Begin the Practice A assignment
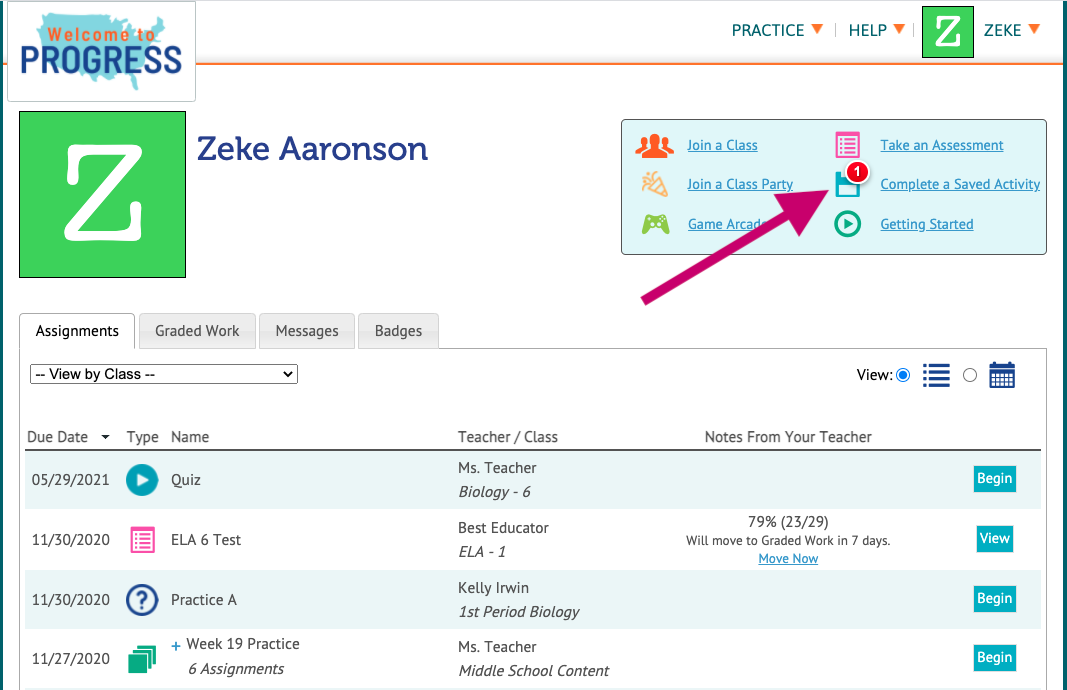The height and width of the screenshot is (690, 1067). click(995, 598)
